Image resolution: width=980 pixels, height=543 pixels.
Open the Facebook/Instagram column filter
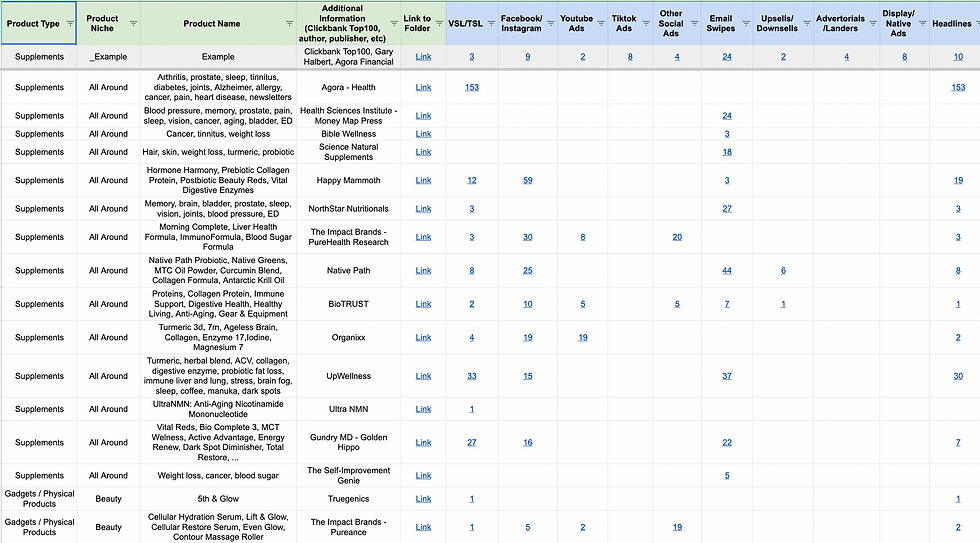(x=551, y=24)
